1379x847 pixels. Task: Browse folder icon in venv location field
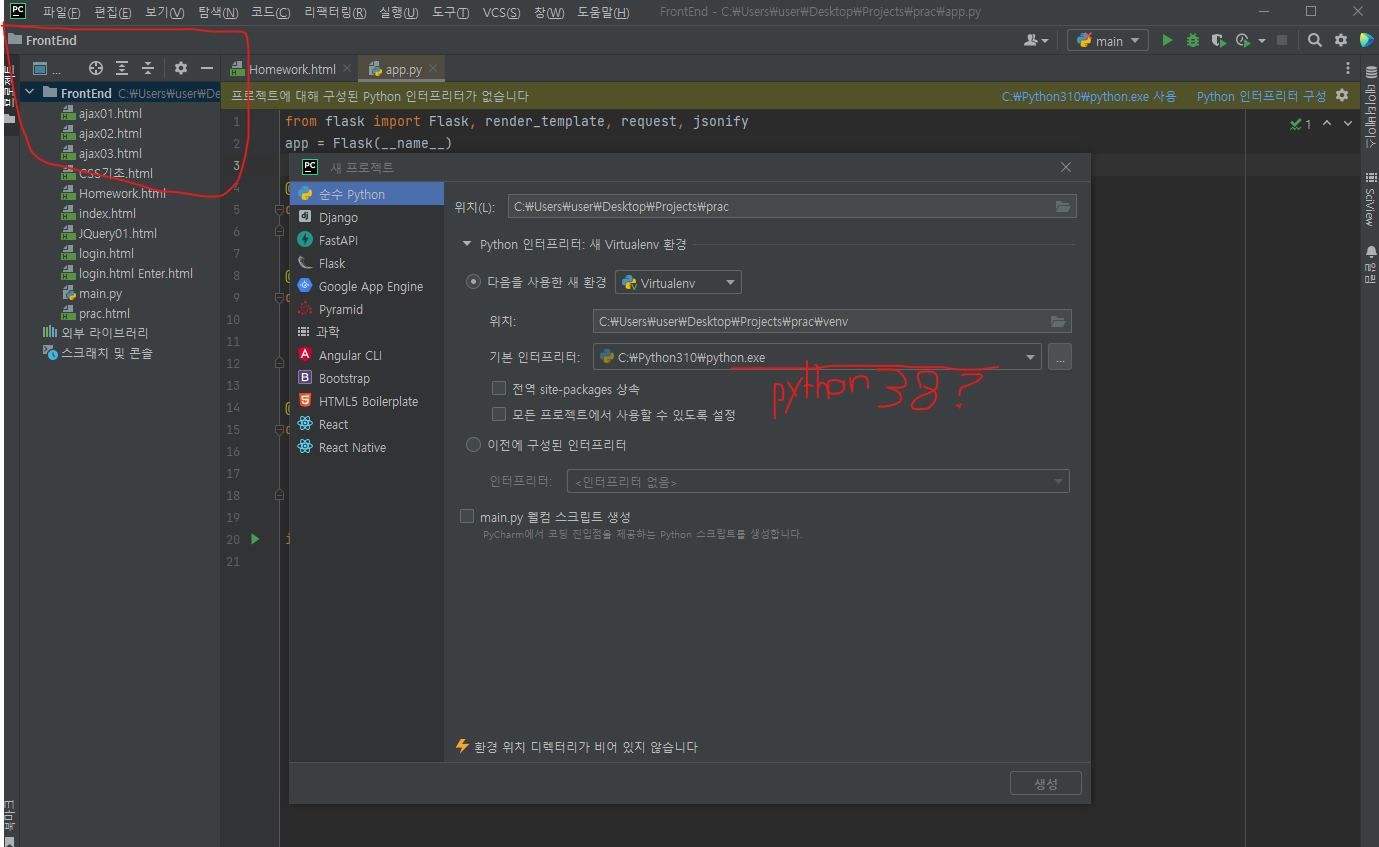click(1058, 322)
